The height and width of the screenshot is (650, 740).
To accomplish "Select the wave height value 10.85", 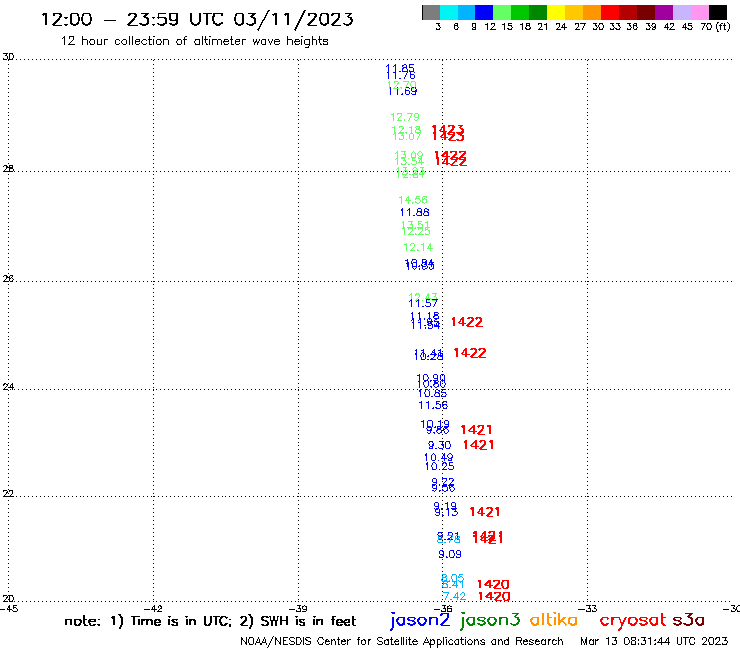I will [432, 394].
